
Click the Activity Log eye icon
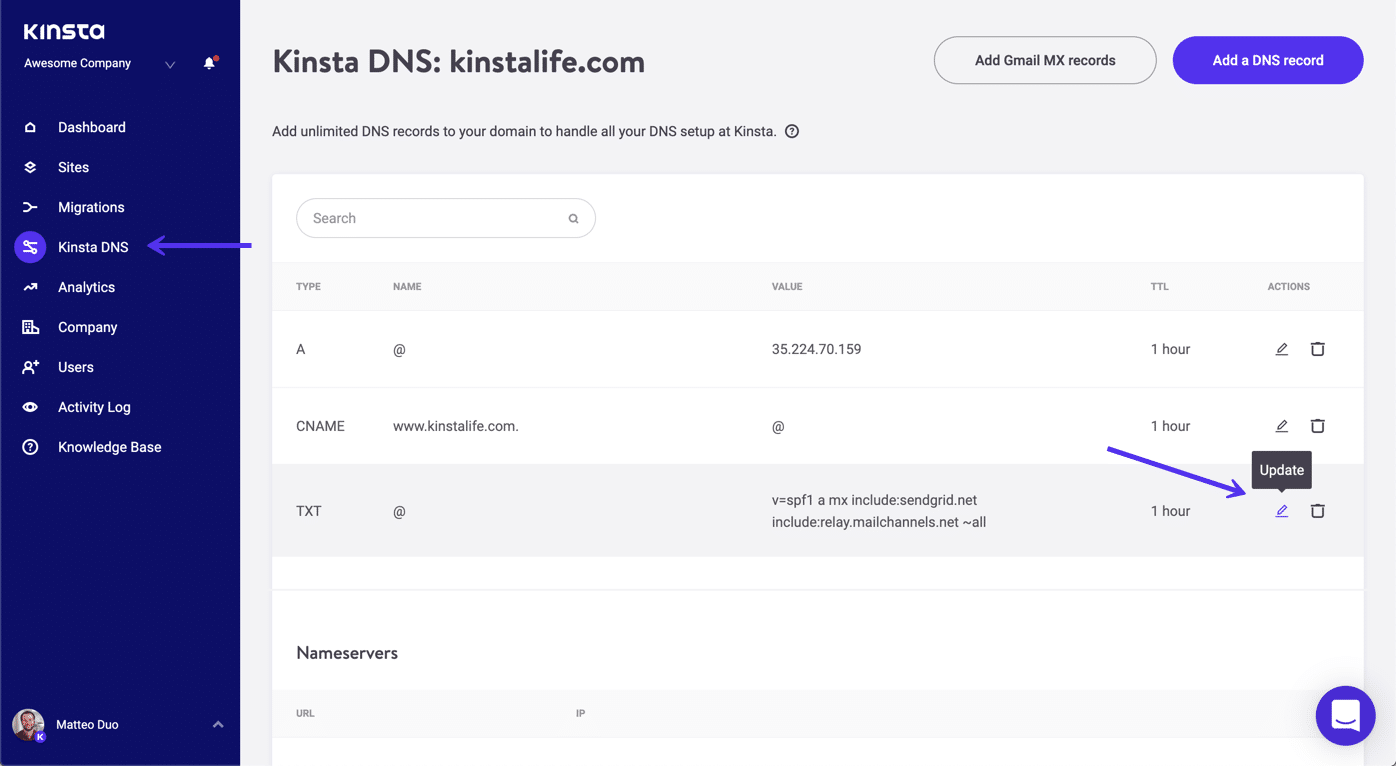pyautogui.click(x=30, y=407)
